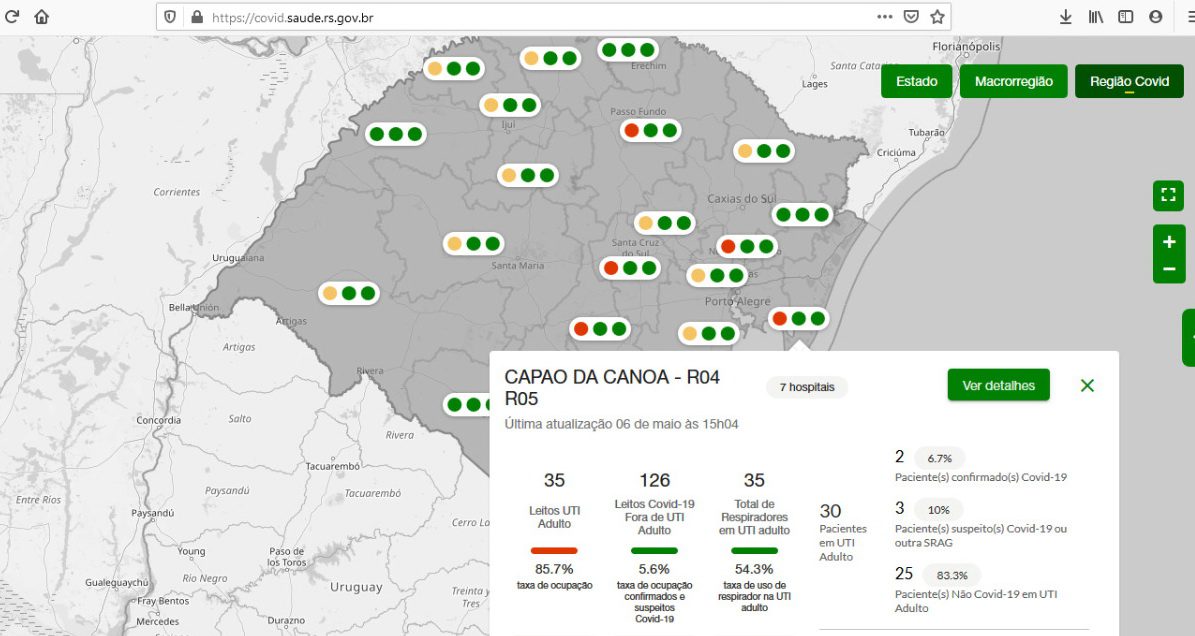Save the page to Pocket
This screenshot has height=636, width=1195.
tap(911, 17)
